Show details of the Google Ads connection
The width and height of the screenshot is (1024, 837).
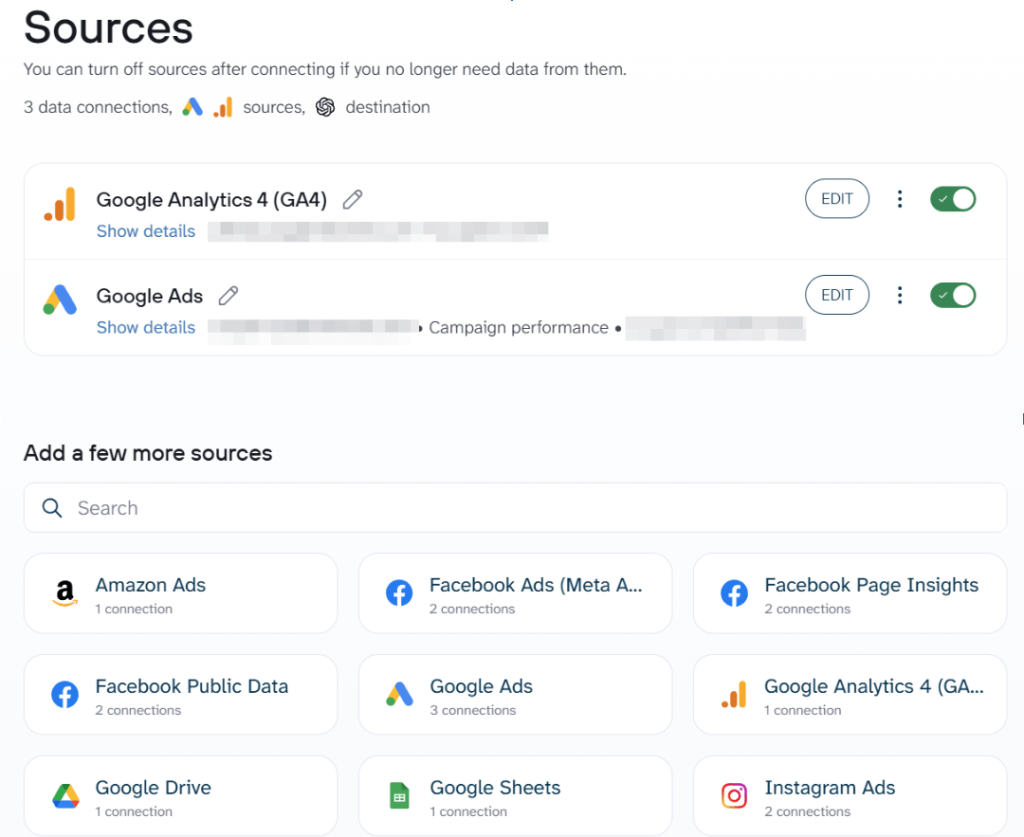tap(146, 327)
